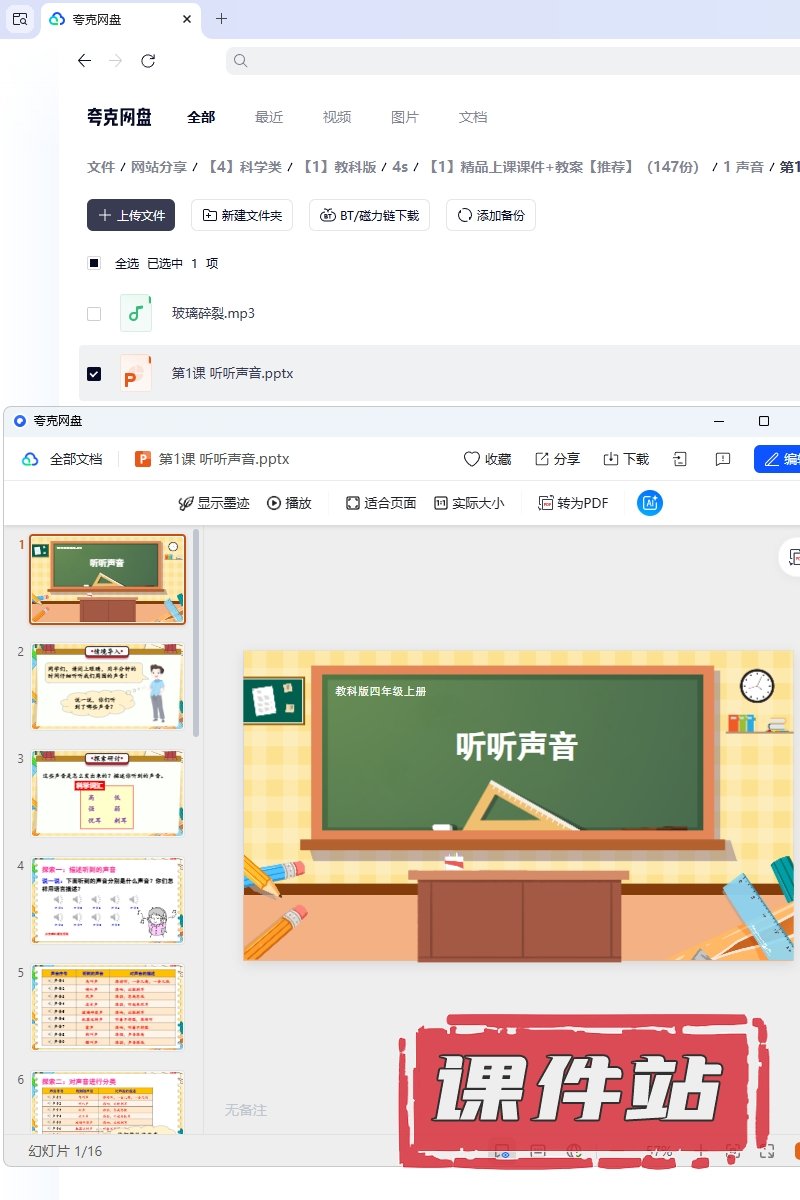
Task: Uncheck the 第1课 听听声音.pptx checkbox
Action: tap(94, 373)
